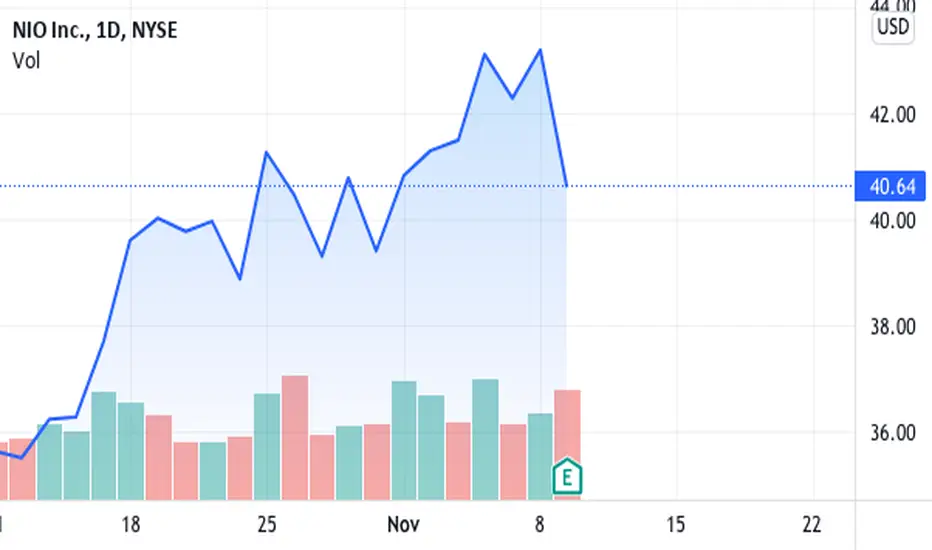Click the price line peak at 25
This screenshot has width=932, height=550.
point(266,153)
